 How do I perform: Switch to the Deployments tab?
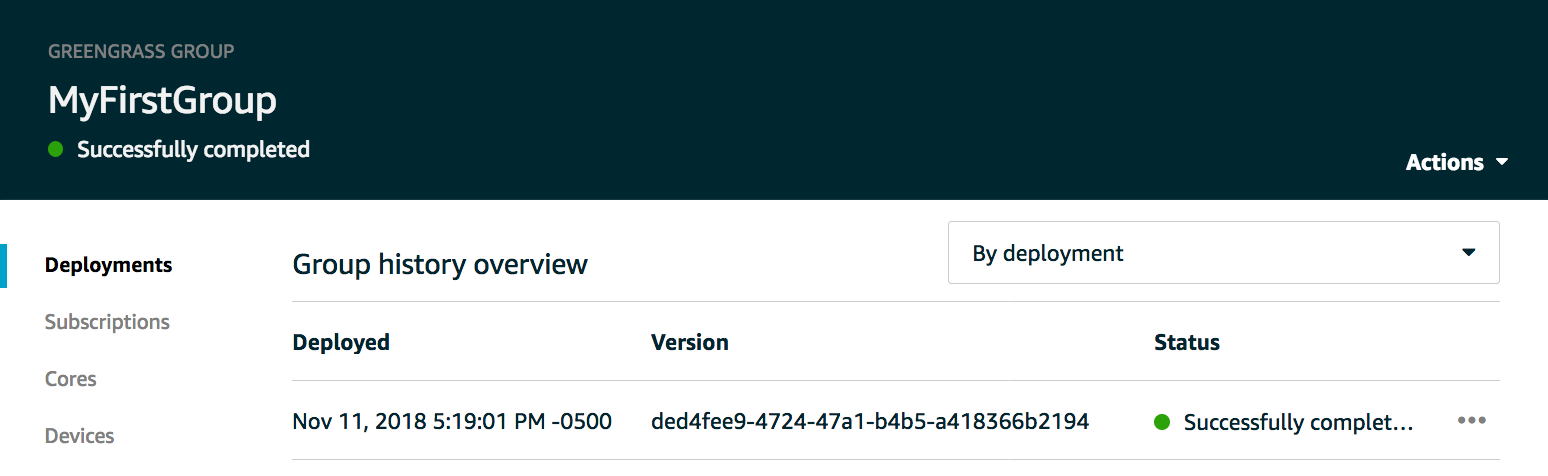point(108,265)
